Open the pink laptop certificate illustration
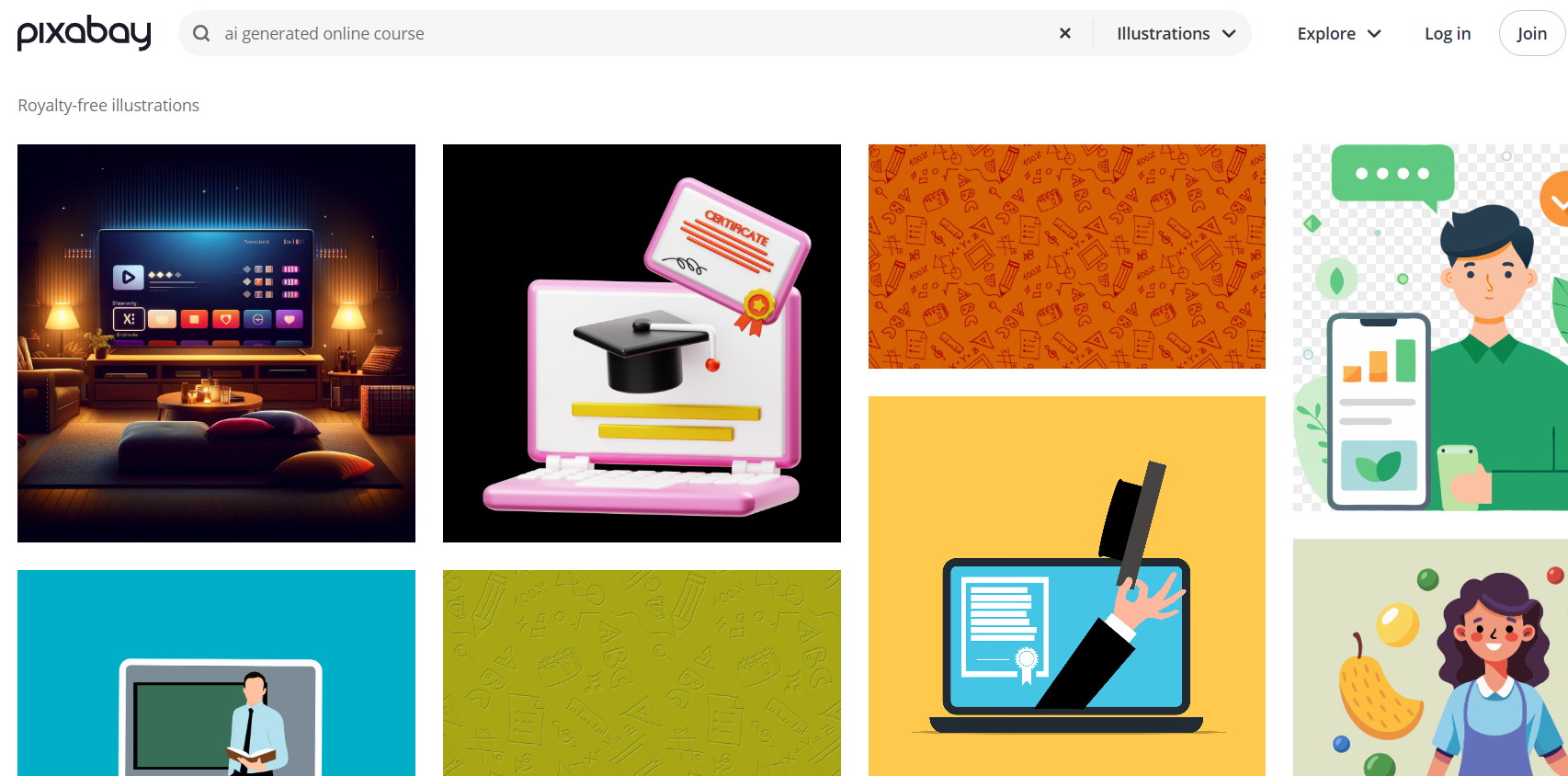This screenshot has height=776, width=1568. [x=642, y=343]
